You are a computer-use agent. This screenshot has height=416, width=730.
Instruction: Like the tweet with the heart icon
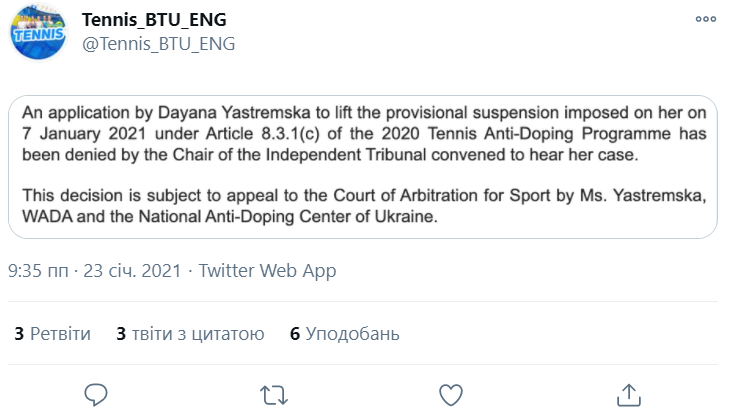[x=451, y=395]
